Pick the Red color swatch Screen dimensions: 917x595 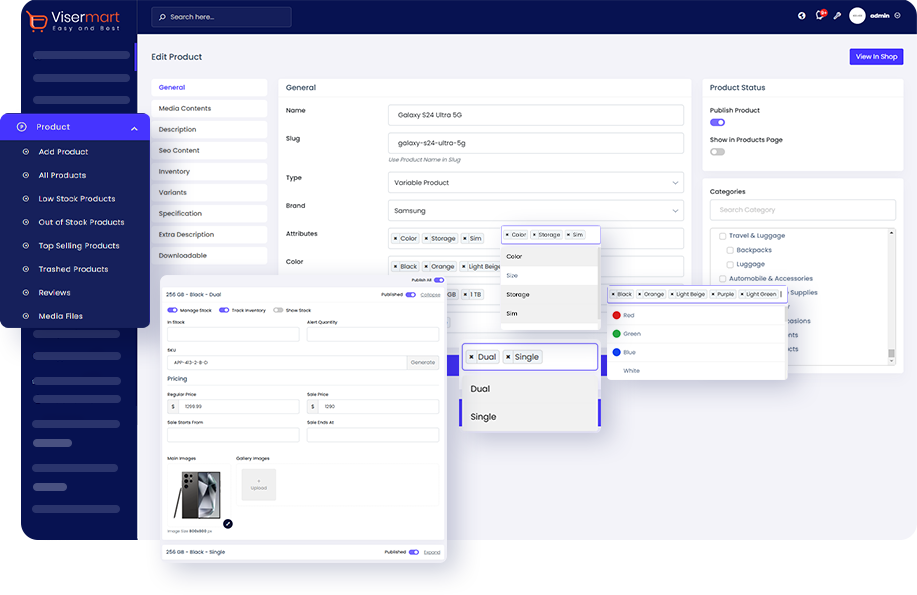616,315
